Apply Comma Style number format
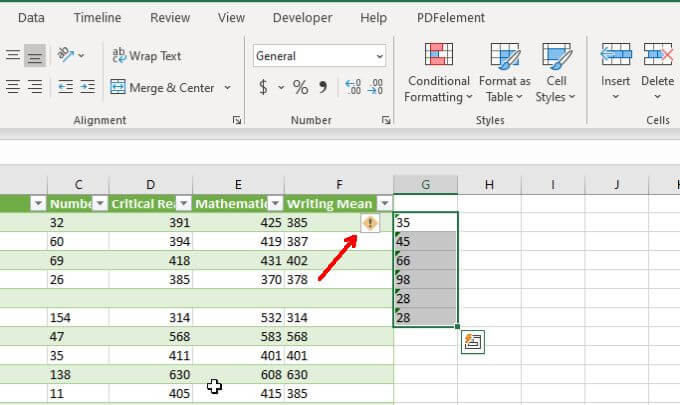The image size is (680, 405). click(325, 88)
